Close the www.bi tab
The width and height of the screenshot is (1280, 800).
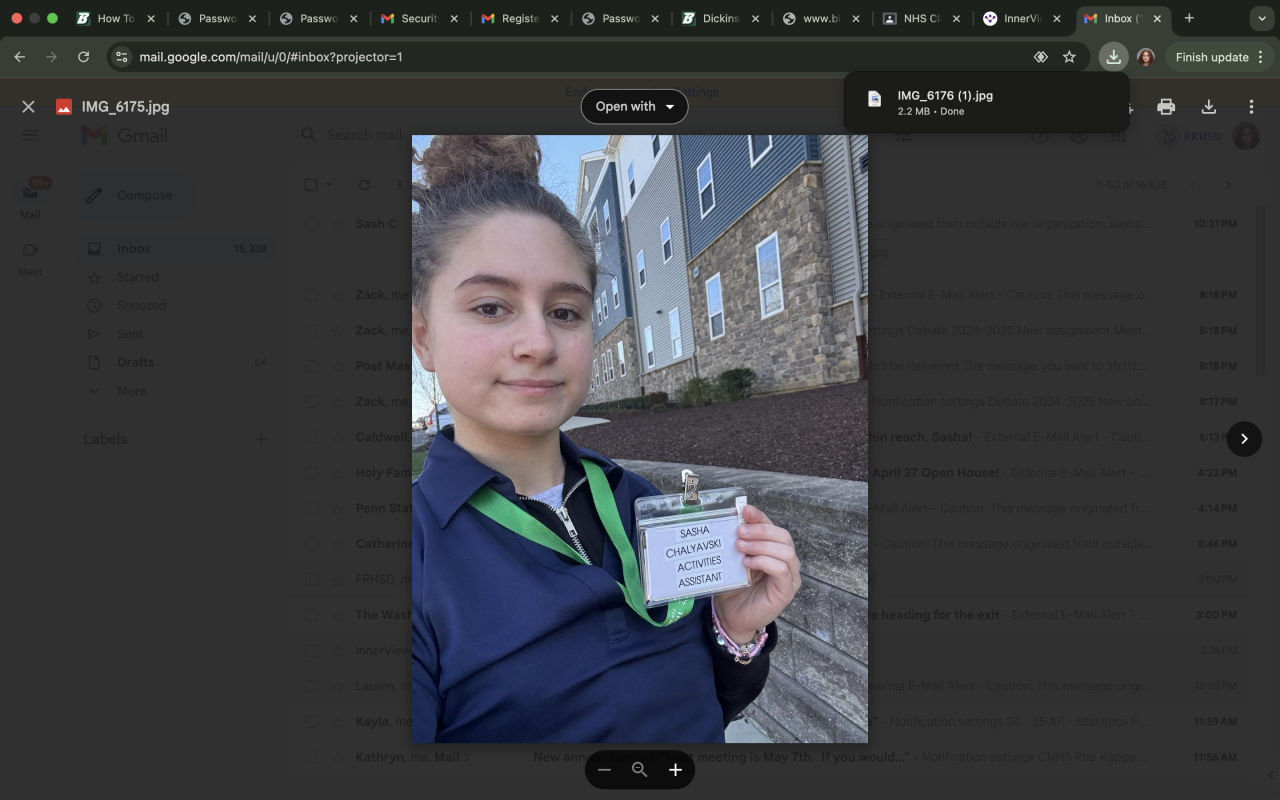(x=855, y=18)
